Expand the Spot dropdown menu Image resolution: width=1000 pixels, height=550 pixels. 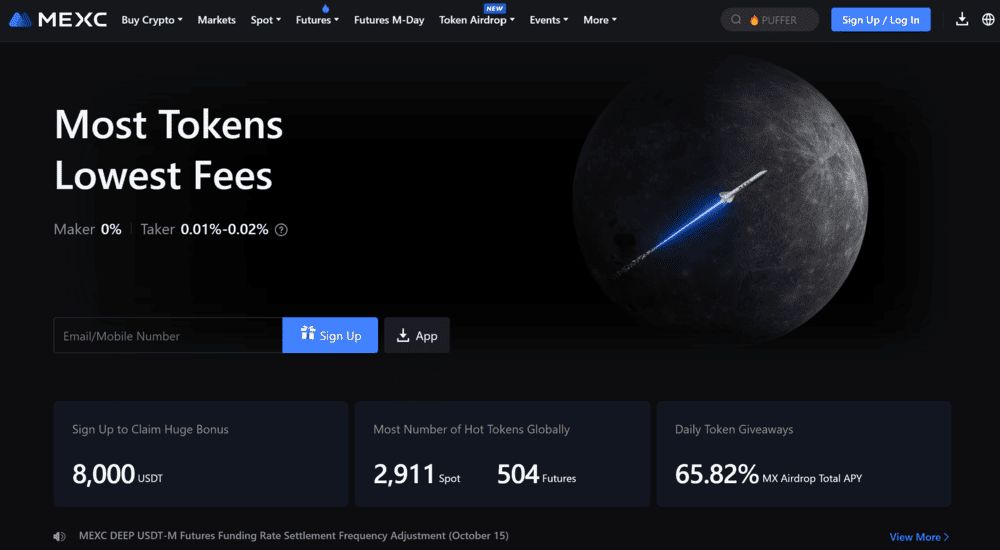click(265, 20)
